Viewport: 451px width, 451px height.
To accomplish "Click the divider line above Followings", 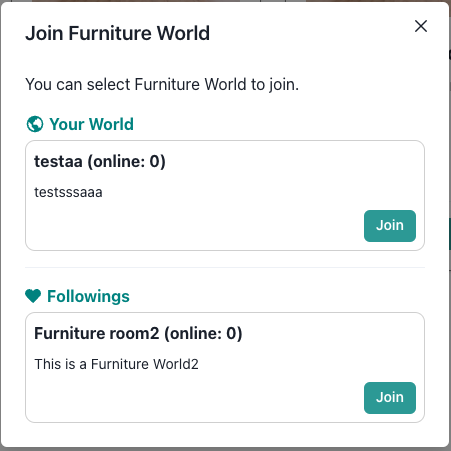I will click(x=225, y=267).
